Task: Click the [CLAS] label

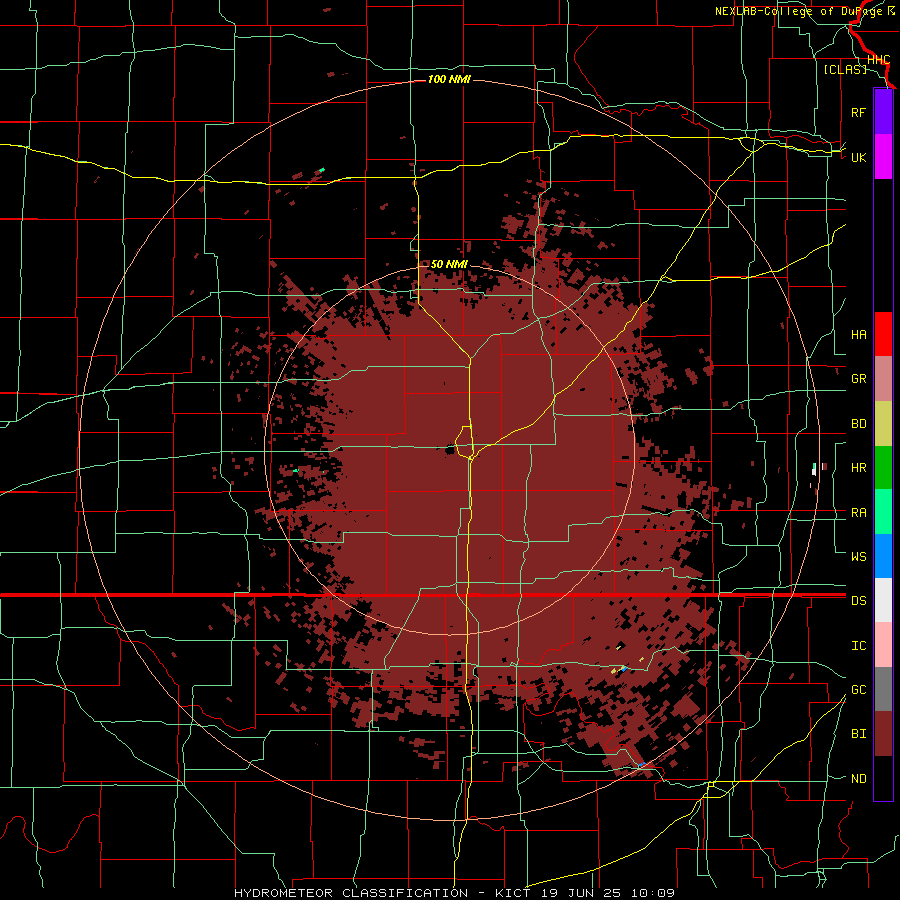Action: (x=845, y=69)
